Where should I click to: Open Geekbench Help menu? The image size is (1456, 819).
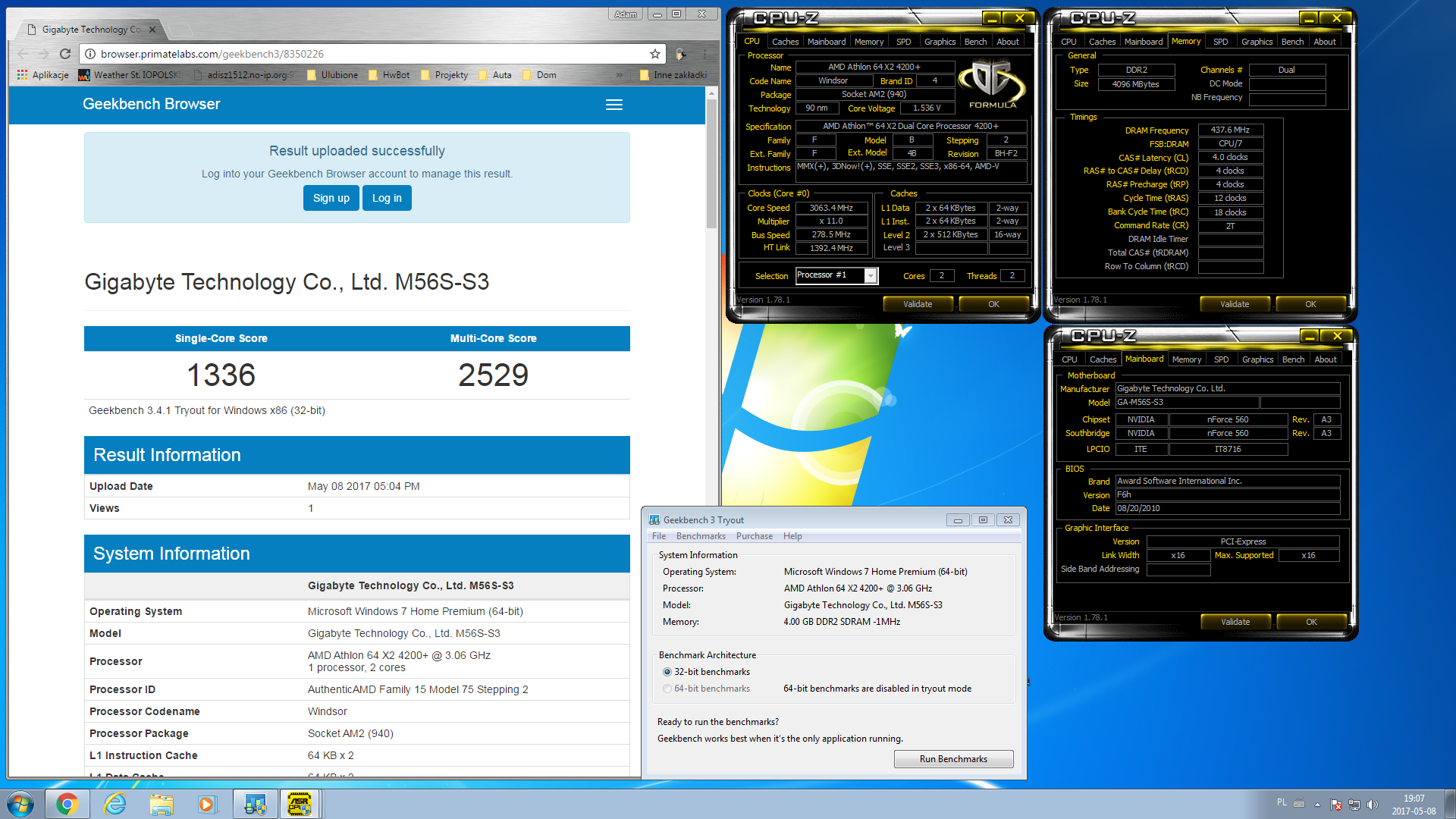pyautogui.click(x=792, y=536)
